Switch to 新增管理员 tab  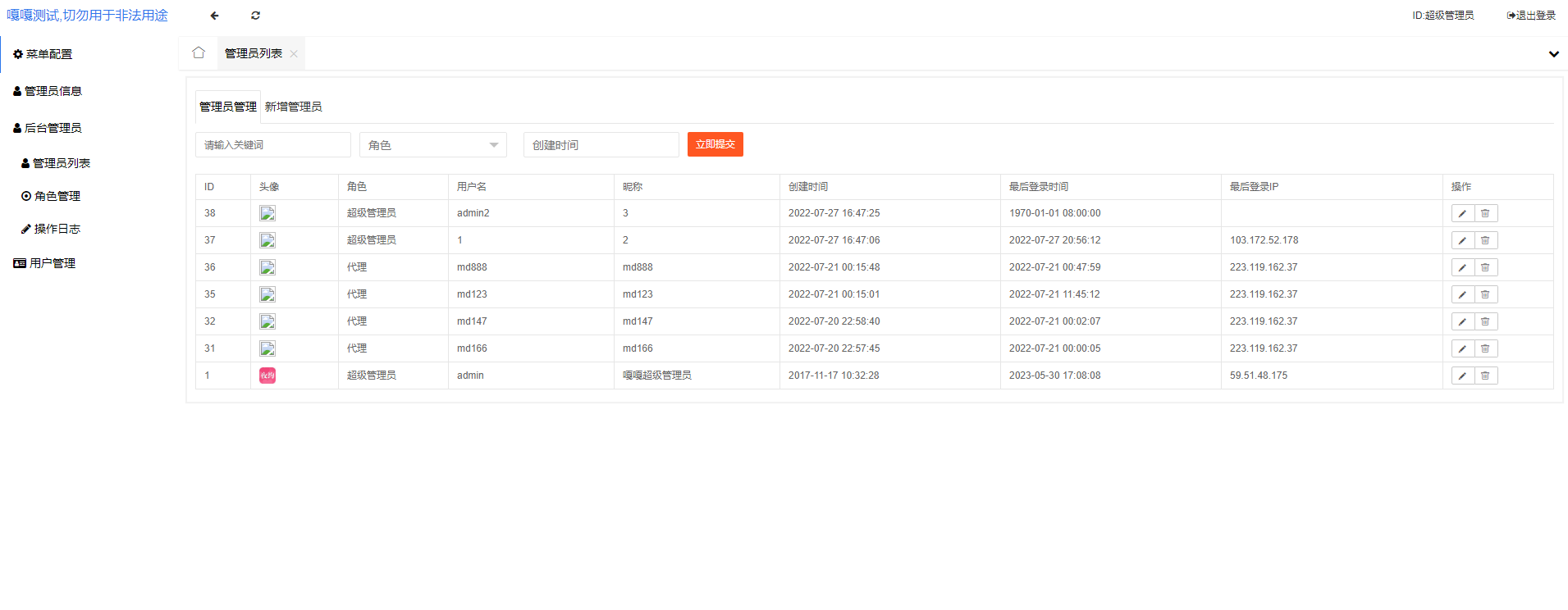point(293,107)
